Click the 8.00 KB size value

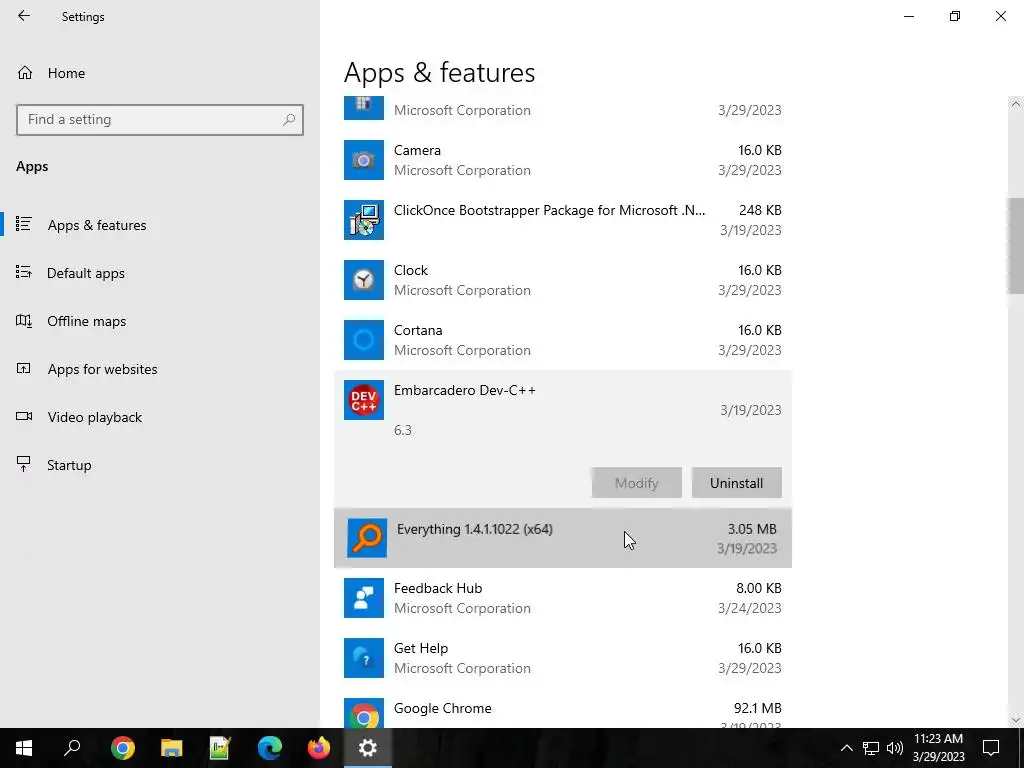pyautogui.click(x=759, y=588)
